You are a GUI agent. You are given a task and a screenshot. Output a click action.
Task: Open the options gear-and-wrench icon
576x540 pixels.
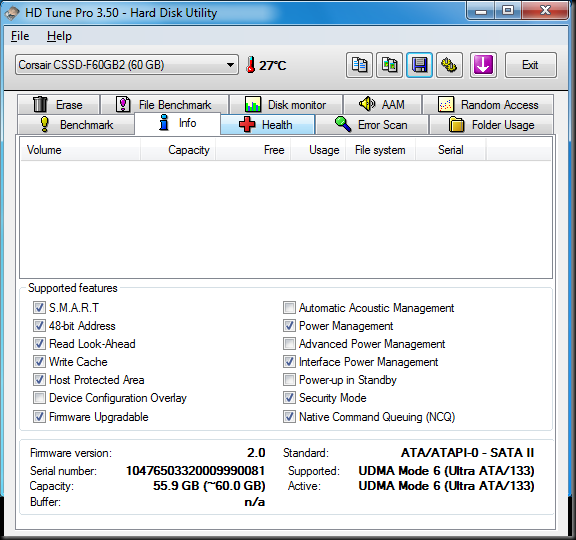(449, 65)
